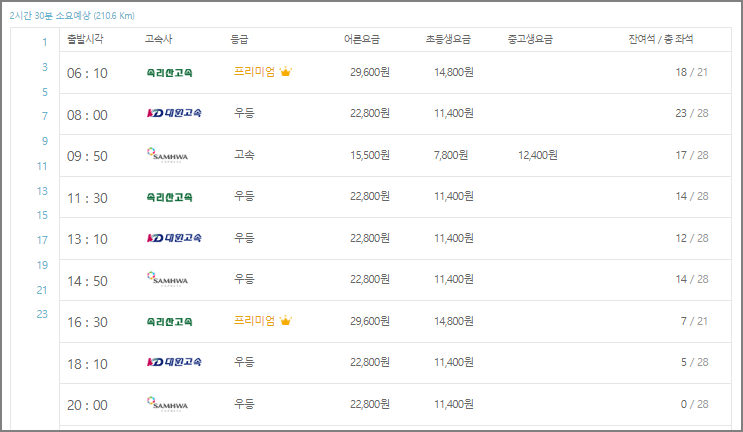Image resolution: width=743 pixels, height=432 pixels.
Task: Click the 어른요금 column header
Action: tap(362, 39)
